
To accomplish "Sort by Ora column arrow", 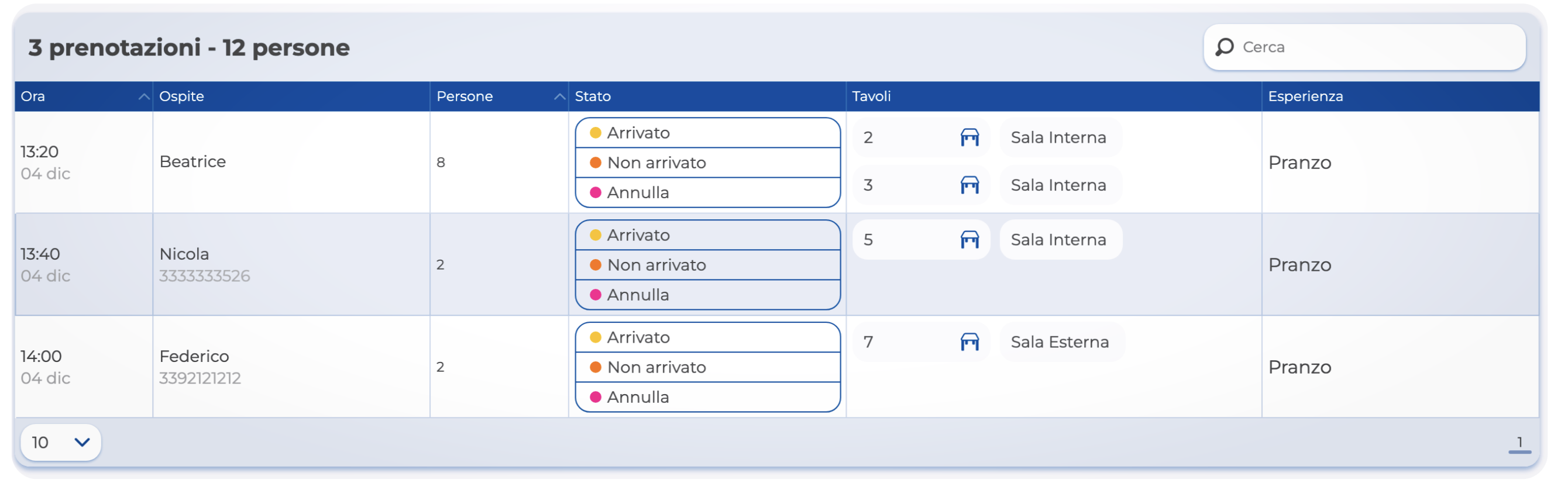I will pyautogui.click(x=144, y=96).
